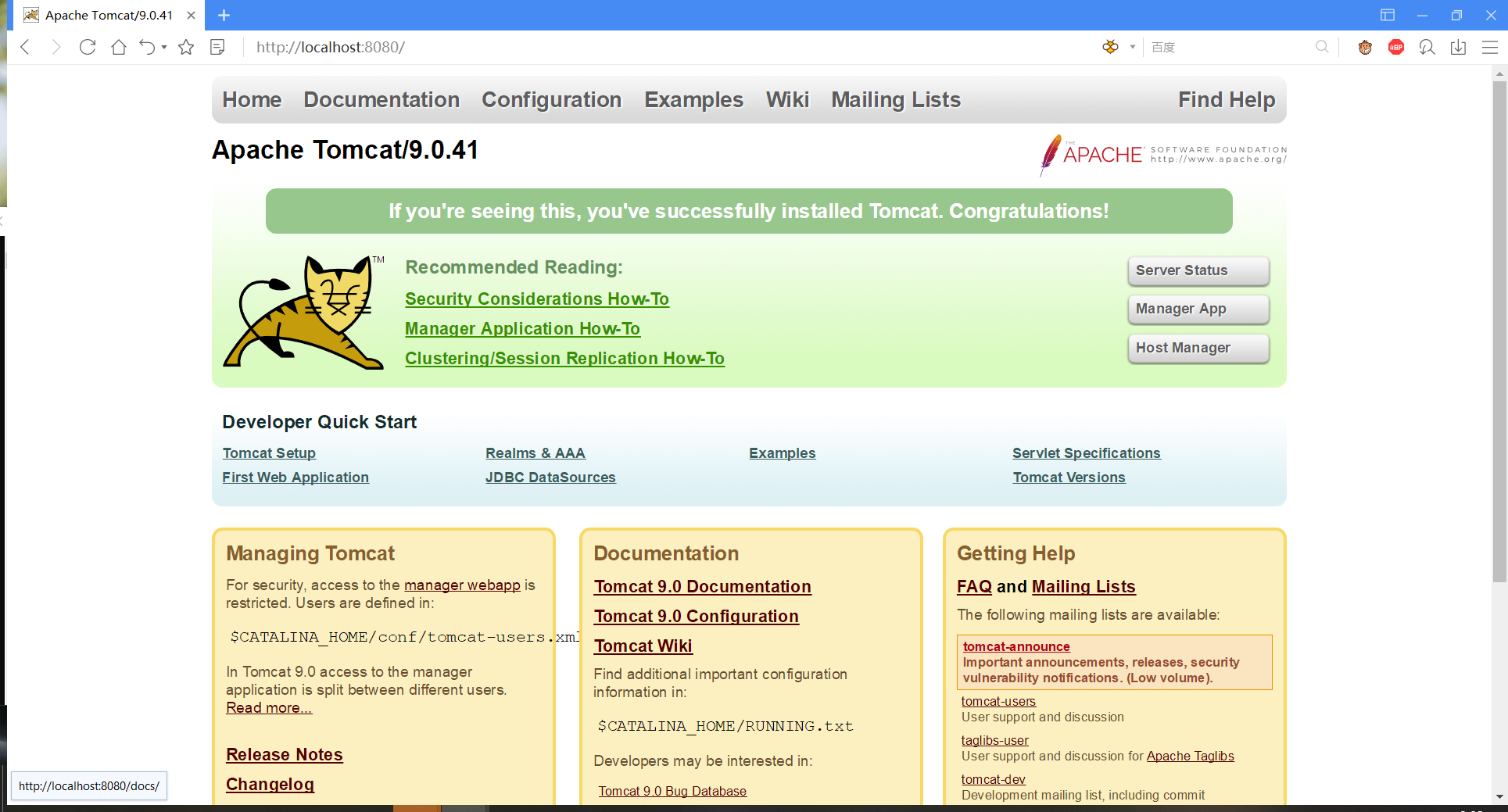
Task: Open the Realms & AAA link
Action: 536,453
